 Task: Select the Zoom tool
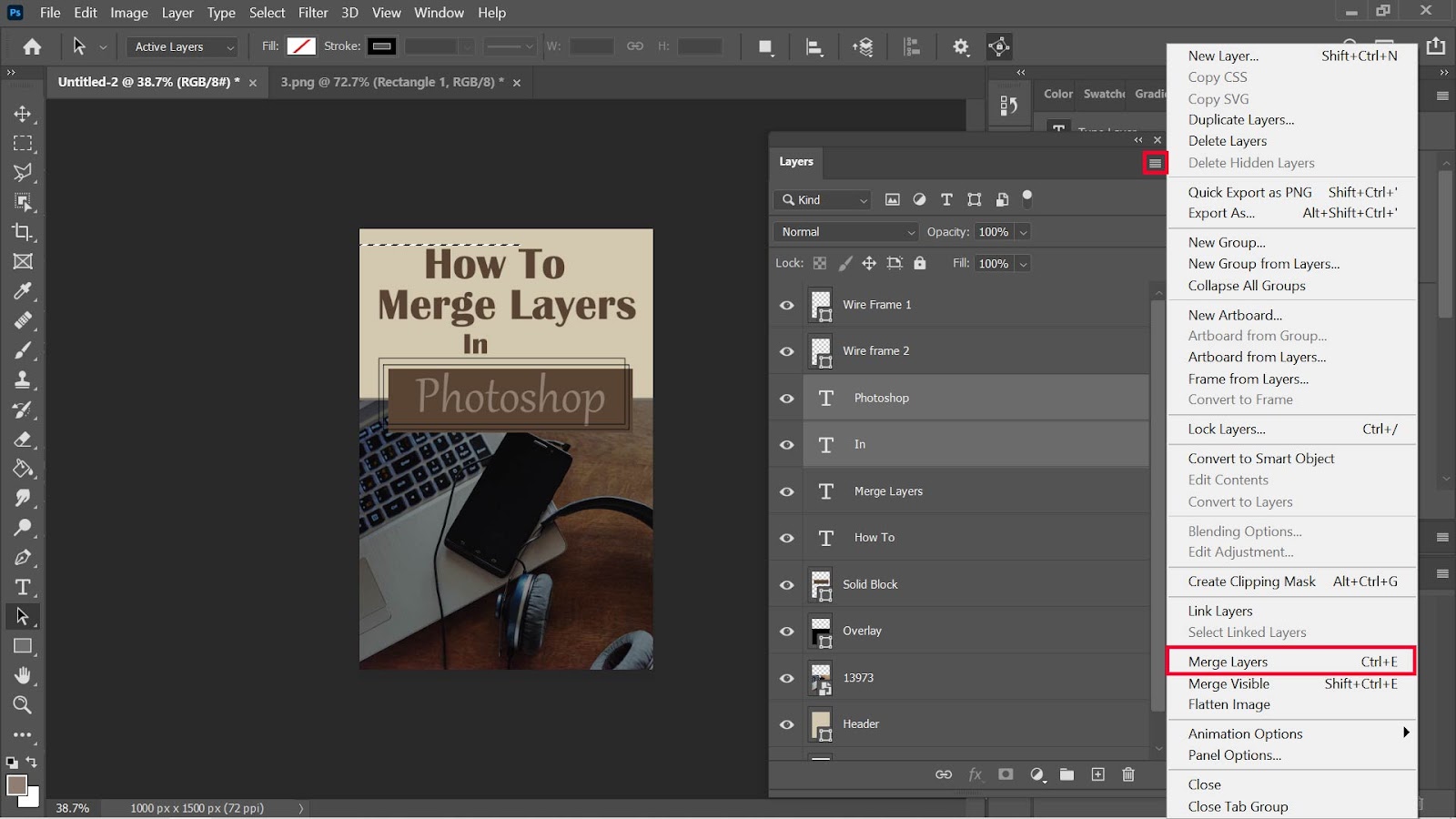(23, 704)
